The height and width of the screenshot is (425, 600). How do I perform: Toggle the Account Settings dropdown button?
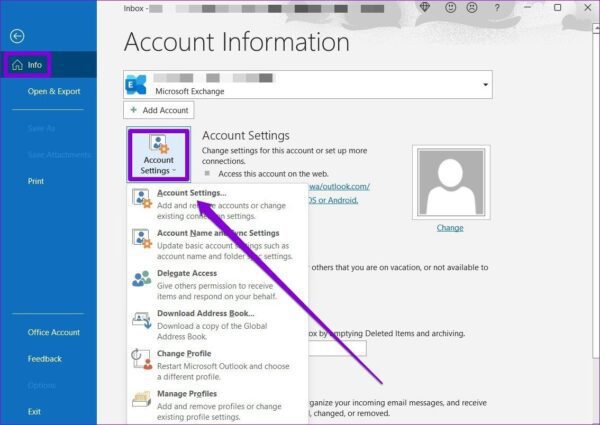pyautogui.click(x=159, y=155)
